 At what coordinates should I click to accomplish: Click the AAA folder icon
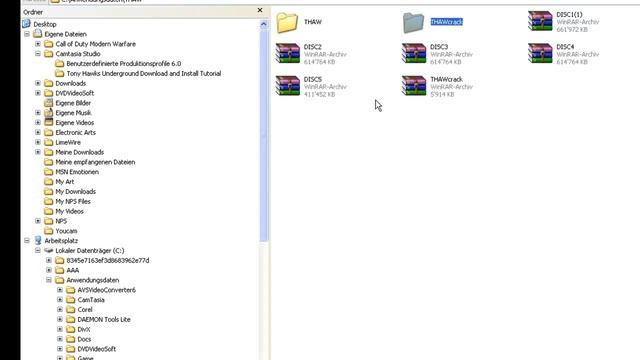(x=60, y=270)
